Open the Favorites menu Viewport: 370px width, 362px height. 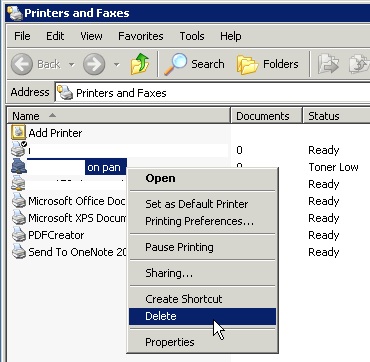pyautogui.click(x=141, y=36)
